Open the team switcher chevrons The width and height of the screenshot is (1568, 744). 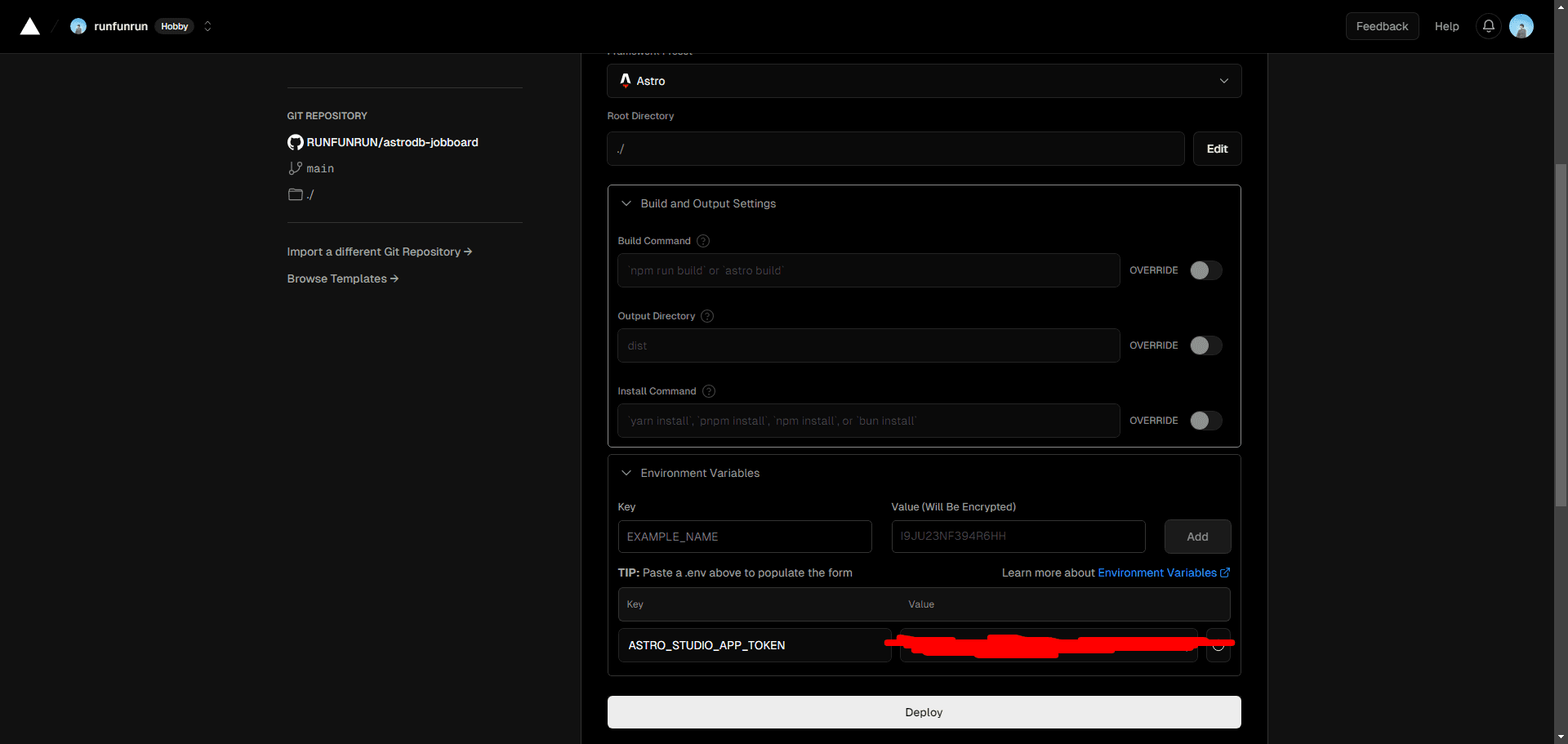pos(207,26)
